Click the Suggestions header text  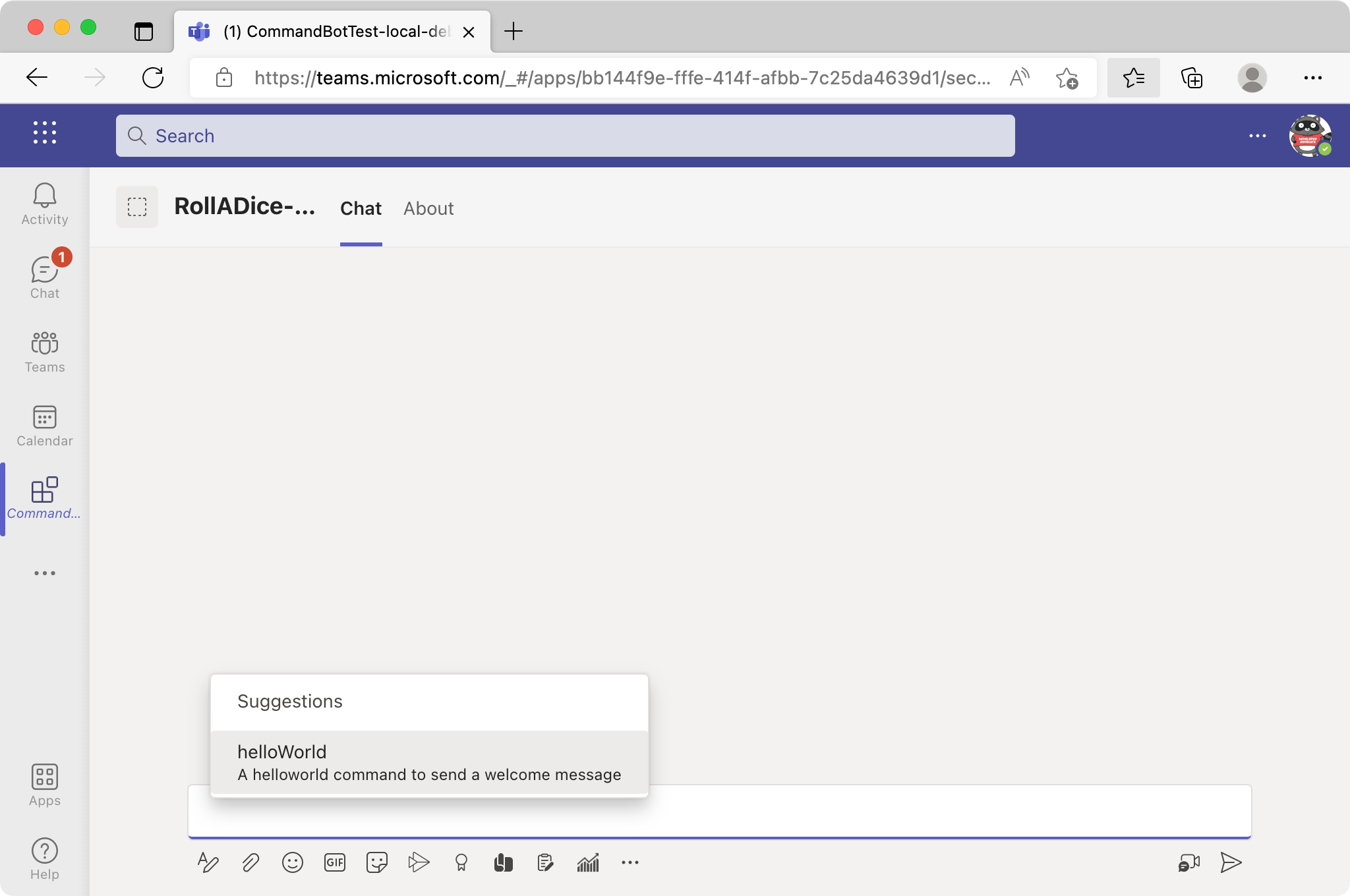tap(290, 701)
